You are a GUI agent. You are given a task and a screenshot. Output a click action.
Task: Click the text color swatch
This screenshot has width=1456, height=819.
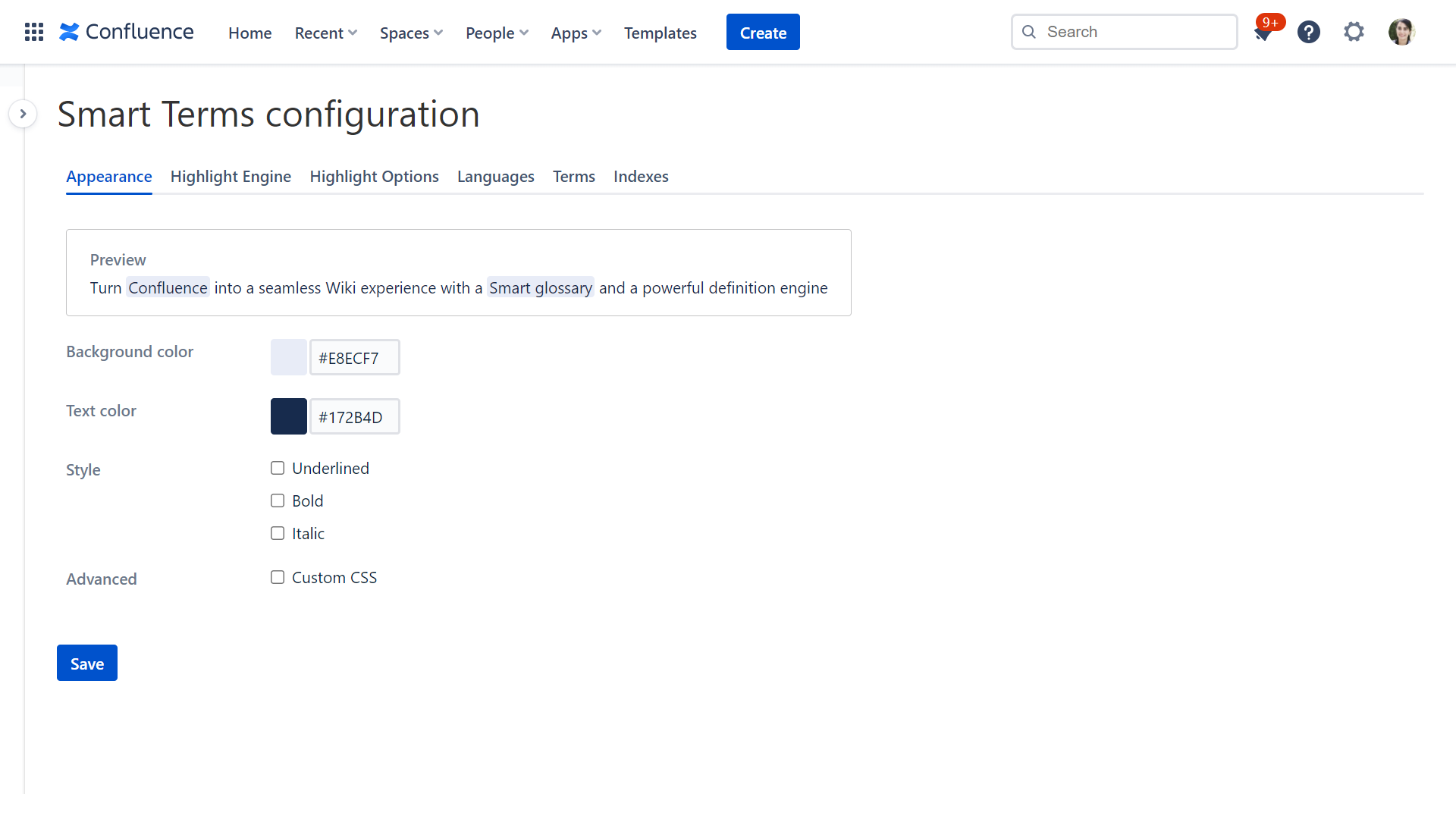click(288, 416)
